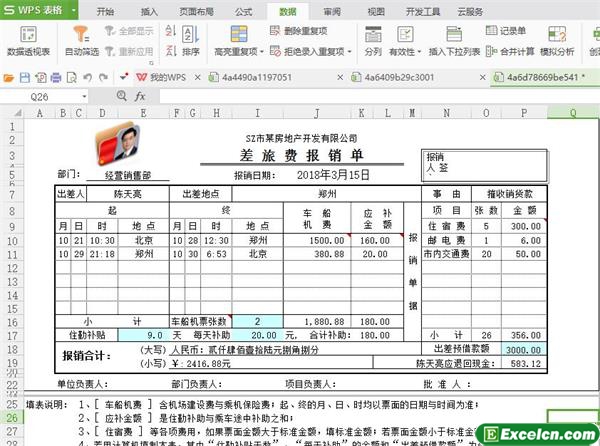Click the redo arrow icon
Viewport: 600px width, 446px height.
(x=103, y=78)
